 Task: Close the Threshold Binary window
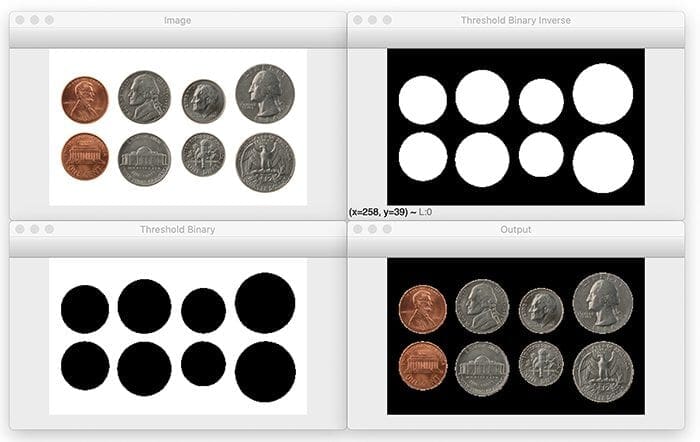click(x=18, y=230)
